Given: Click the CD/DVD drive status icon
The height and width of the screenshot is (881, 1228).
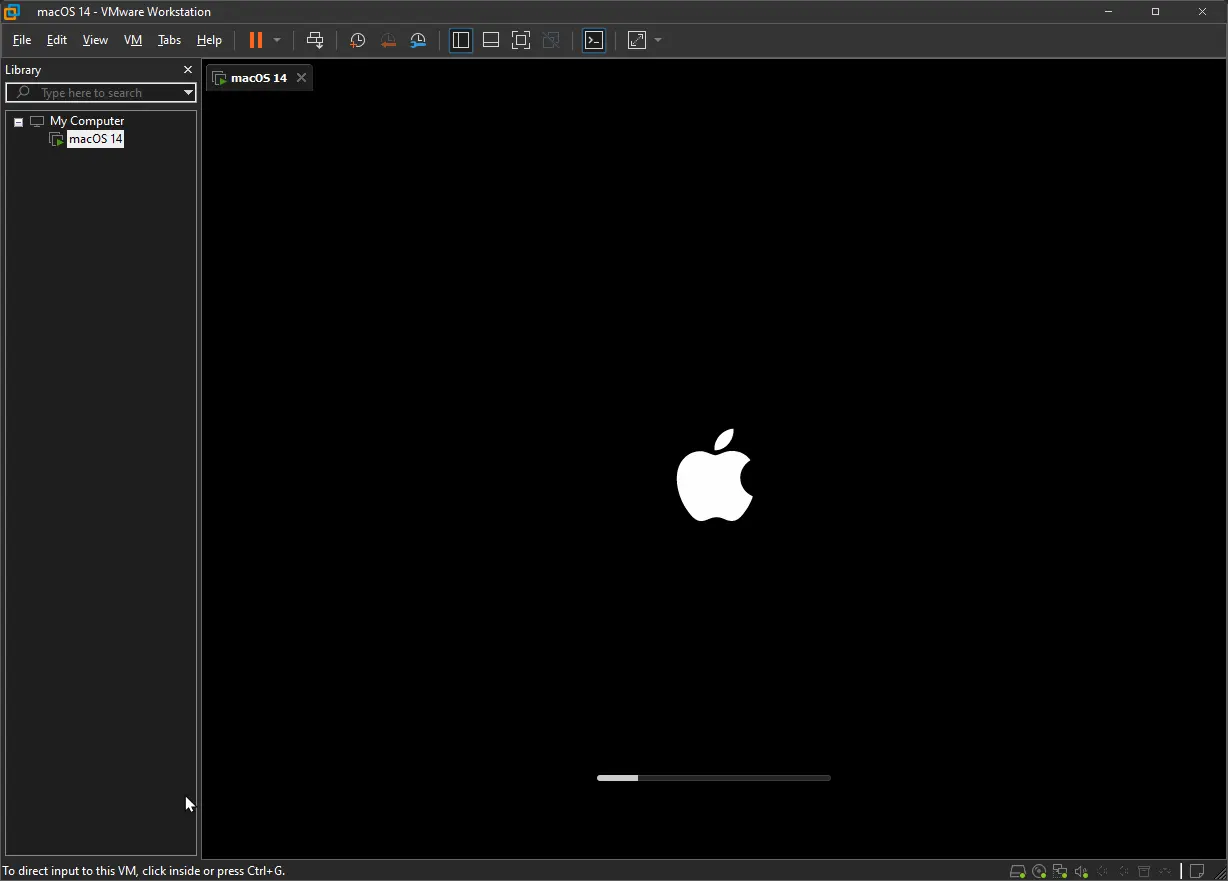Looking at the screenshot, I should (1039, 871).
